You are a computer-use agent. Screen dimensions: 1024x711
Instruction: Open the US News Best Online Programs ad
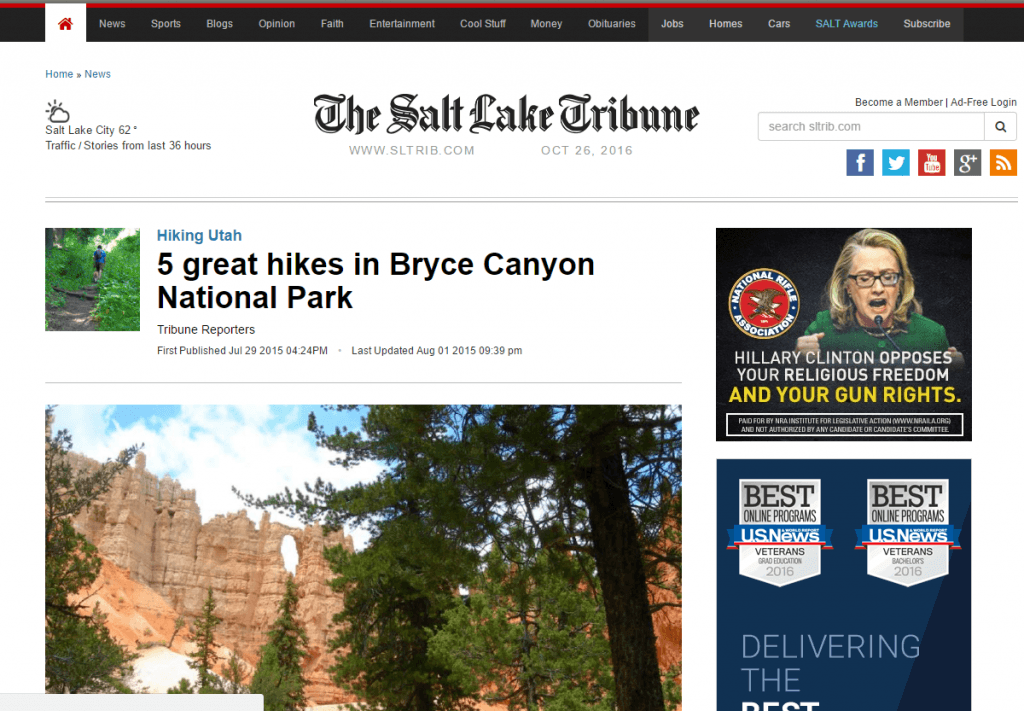pyautogui.click(x=844, y=585)
